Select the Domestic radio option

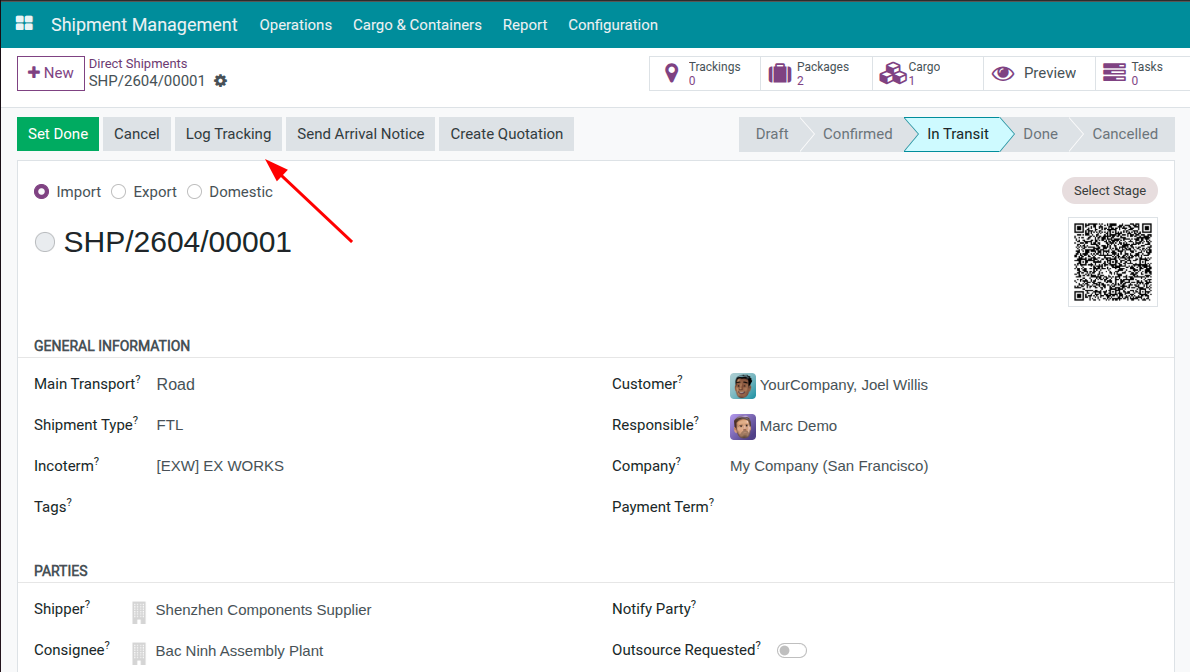coord(195,192)
